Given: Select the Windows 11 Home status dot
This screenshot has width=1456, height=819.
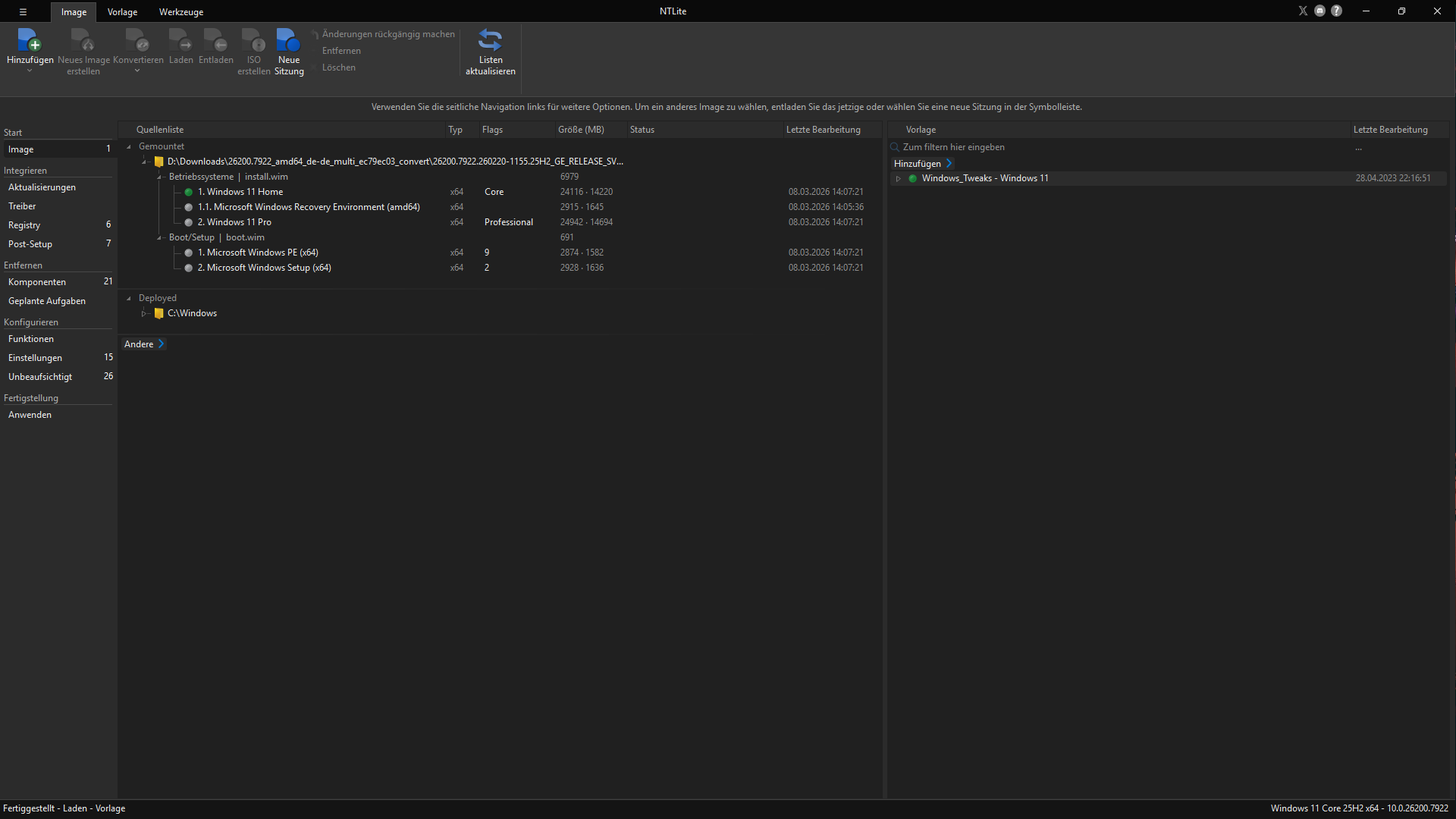Looking at the screenshot, I should (x=189, y=193).
